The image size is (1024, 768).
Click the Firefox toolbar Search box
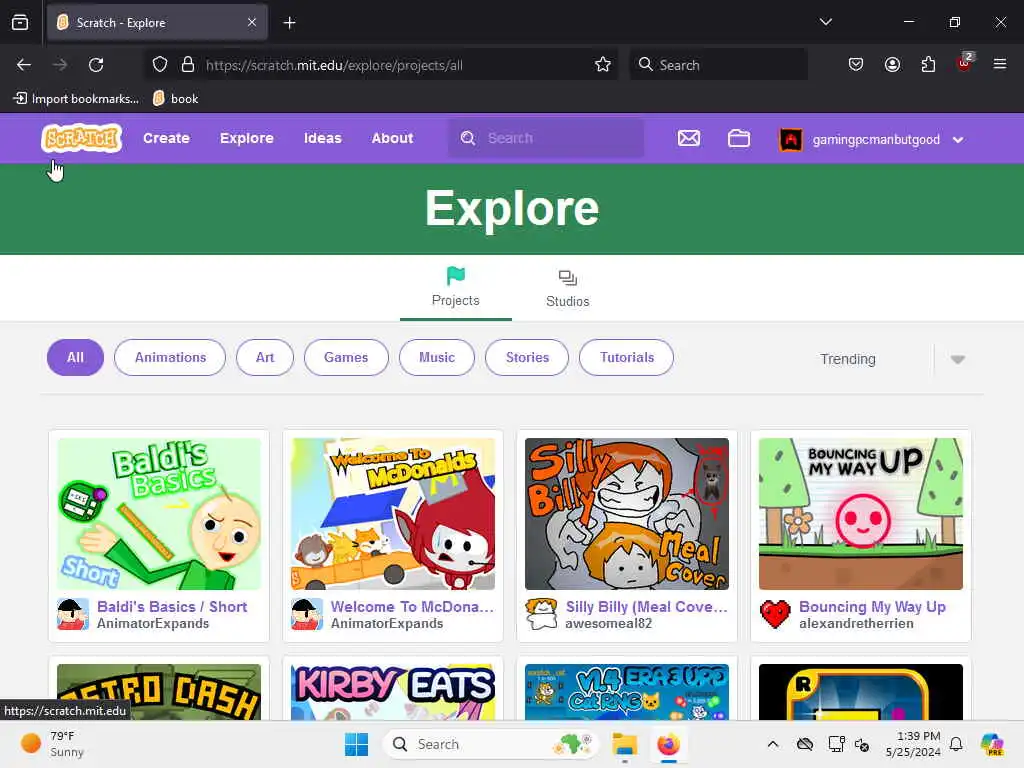[x=718, y=65]
